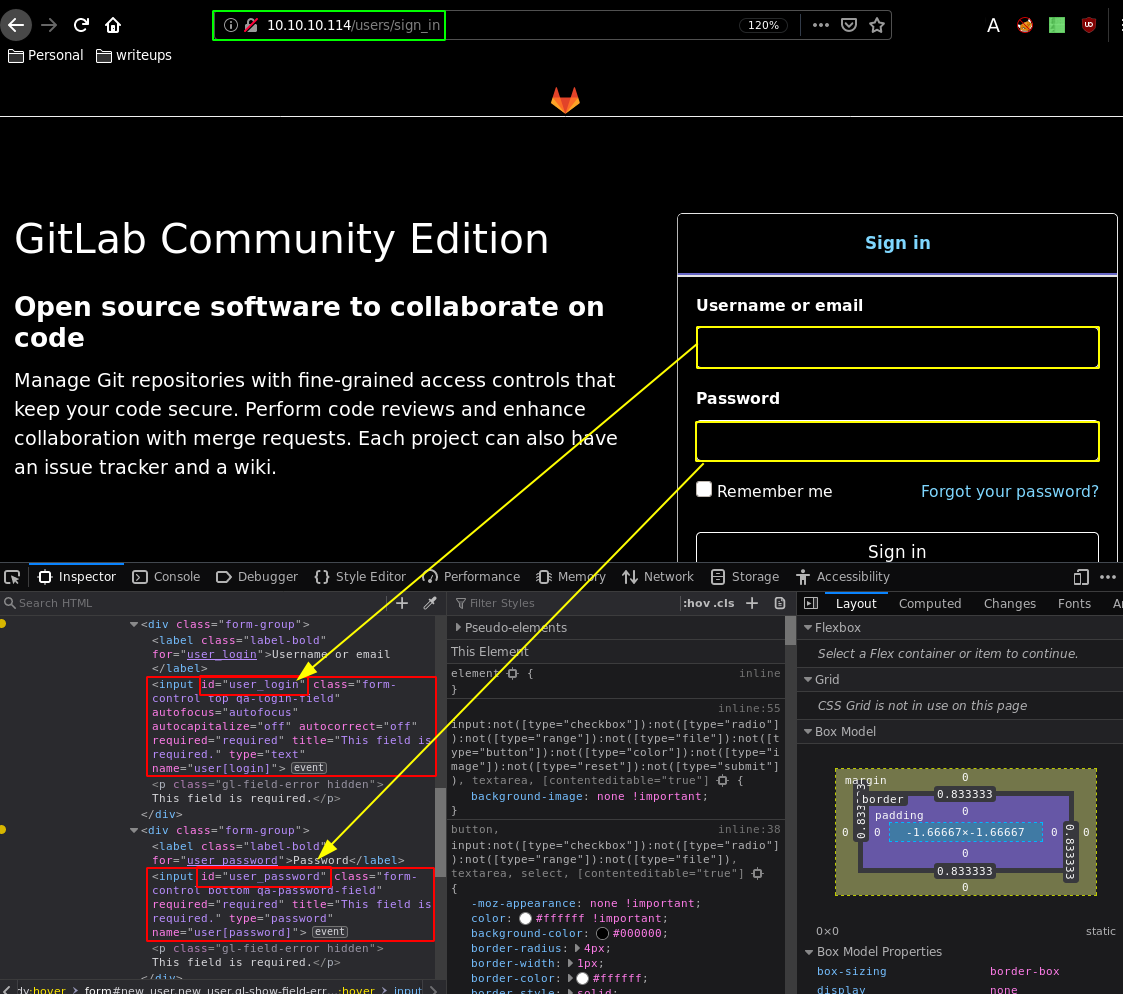Go back with the browser back arrow
Viewport: 1123px width, 994px height.
coord(16,25)
